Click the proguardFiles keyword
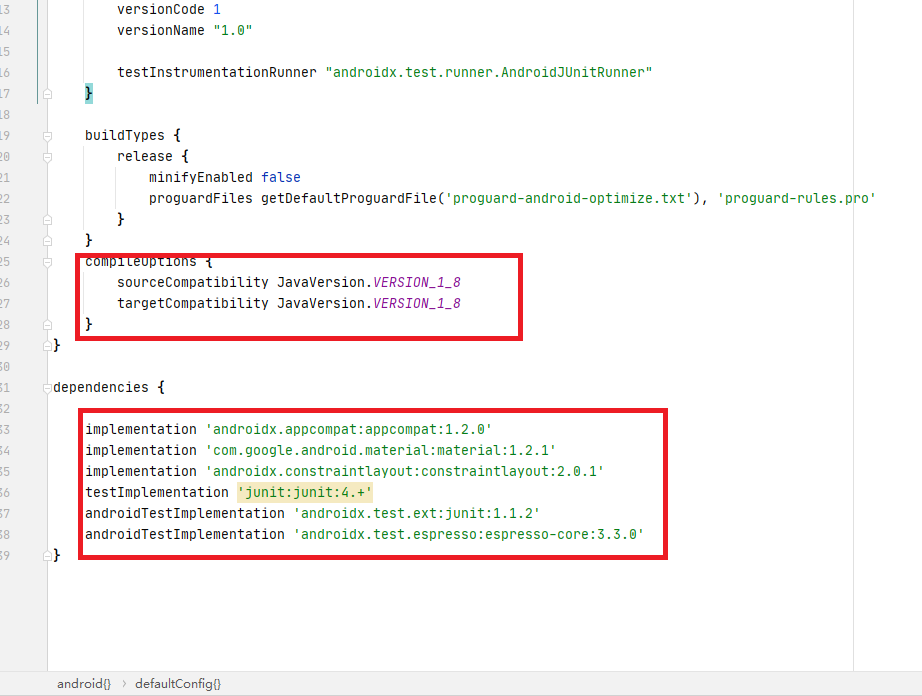The height and width of the screenshot is (696, 922). point(201,199)
